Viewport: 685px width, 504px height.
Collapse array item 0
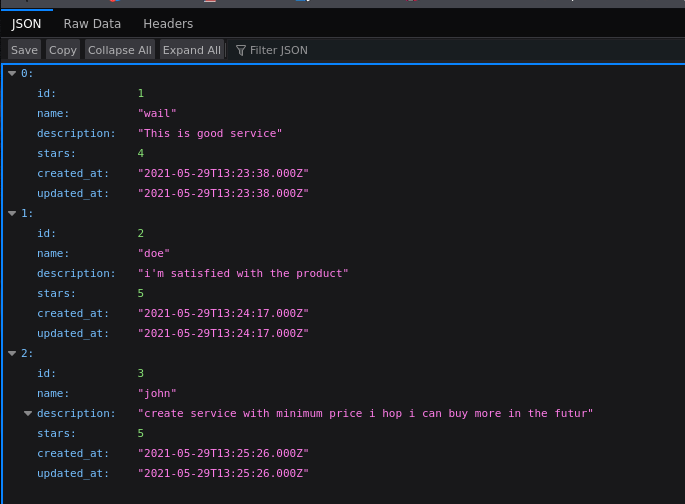point(12,73)
